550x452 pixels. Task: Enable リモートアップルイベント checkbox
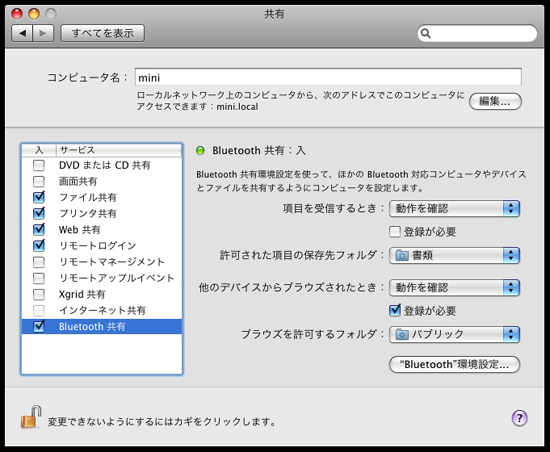click(39, 278)
